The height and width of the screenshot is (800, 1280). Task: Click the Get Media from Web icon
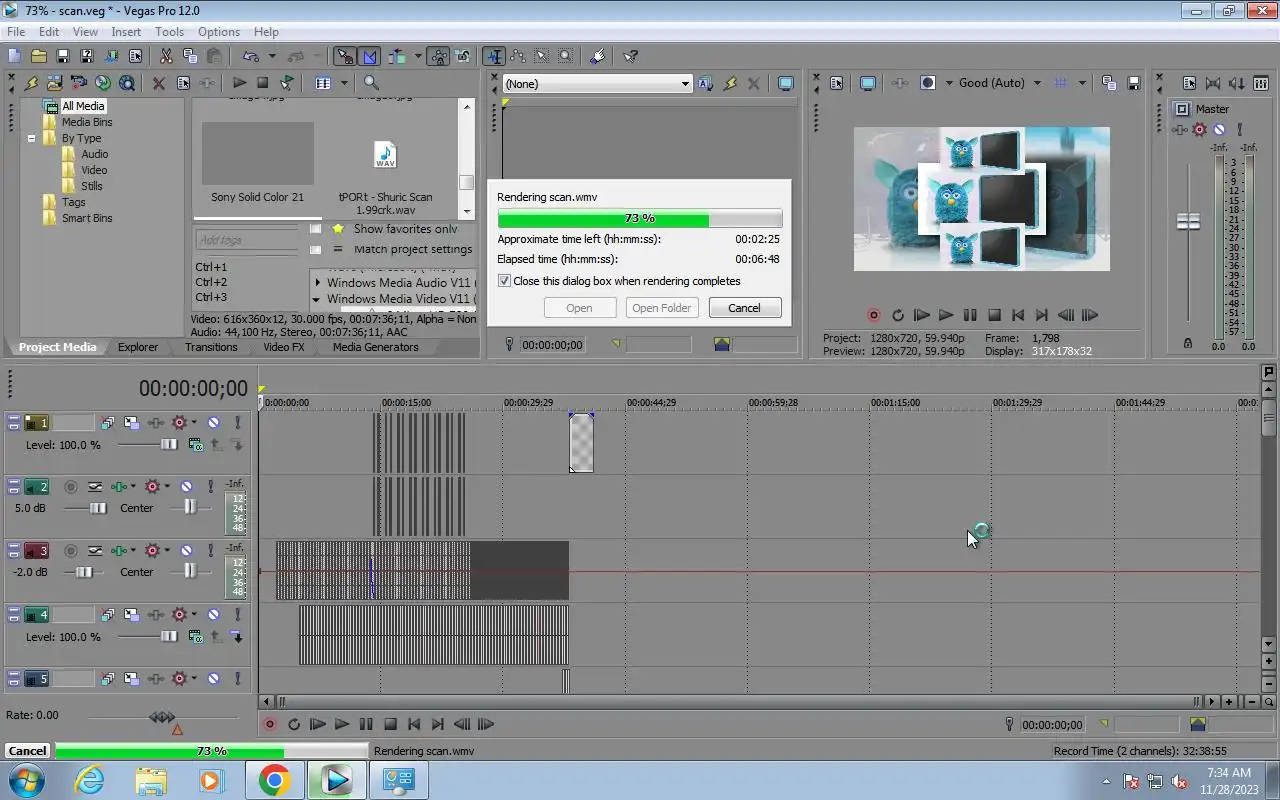click(x=126, y=83)
